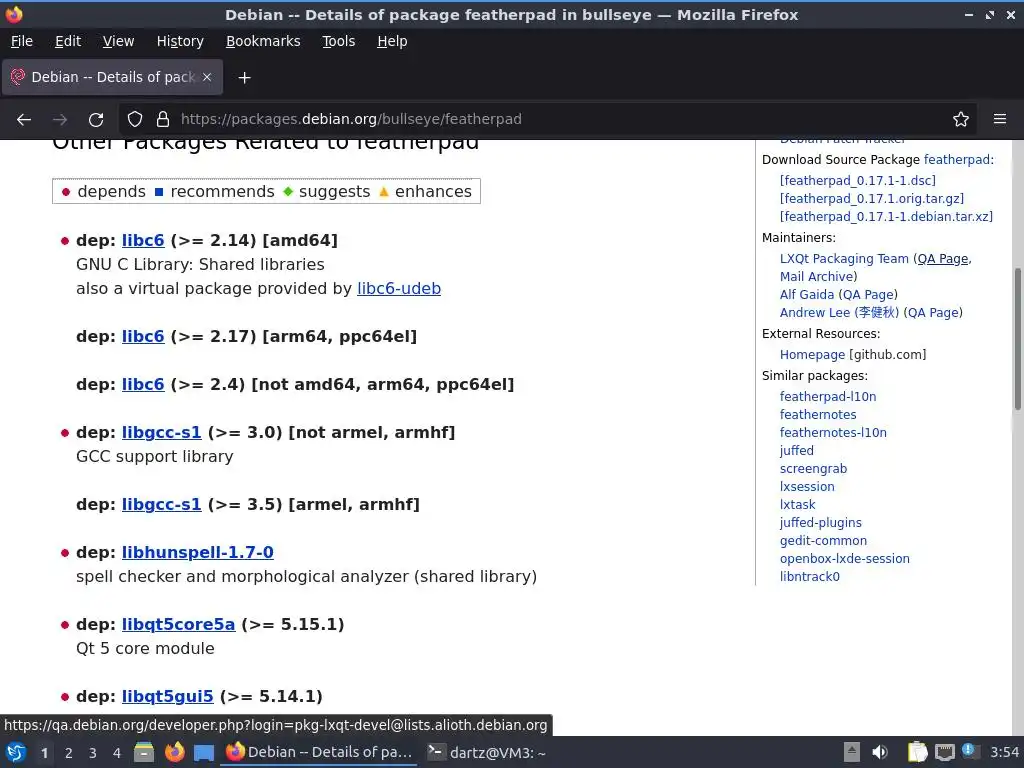The height and width of the screenshot is (768, 1024).
Task: Open libc6 link requiring version 2.4
Action: [143, 384]
